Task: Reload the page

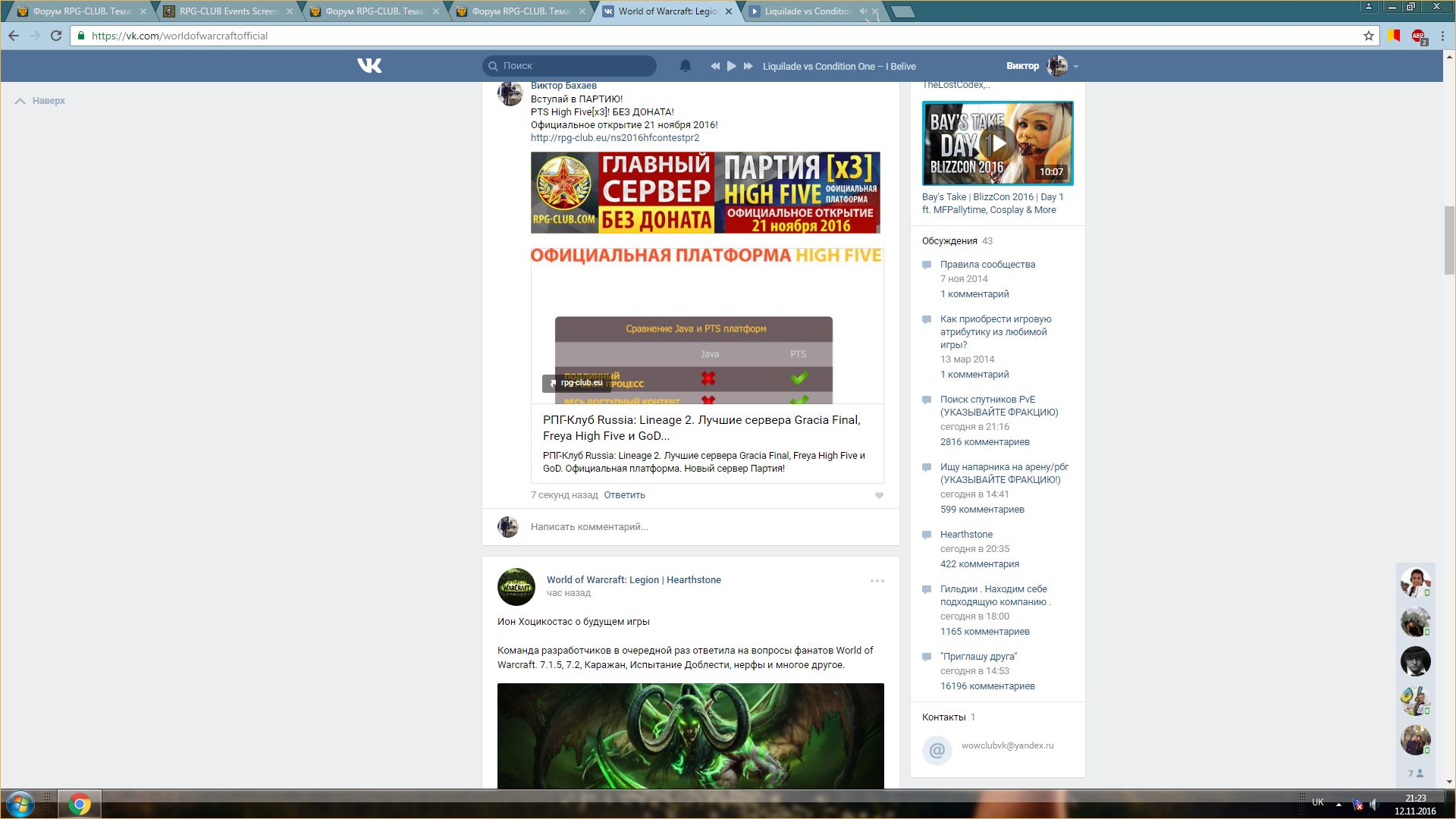Action: (55, 36)
